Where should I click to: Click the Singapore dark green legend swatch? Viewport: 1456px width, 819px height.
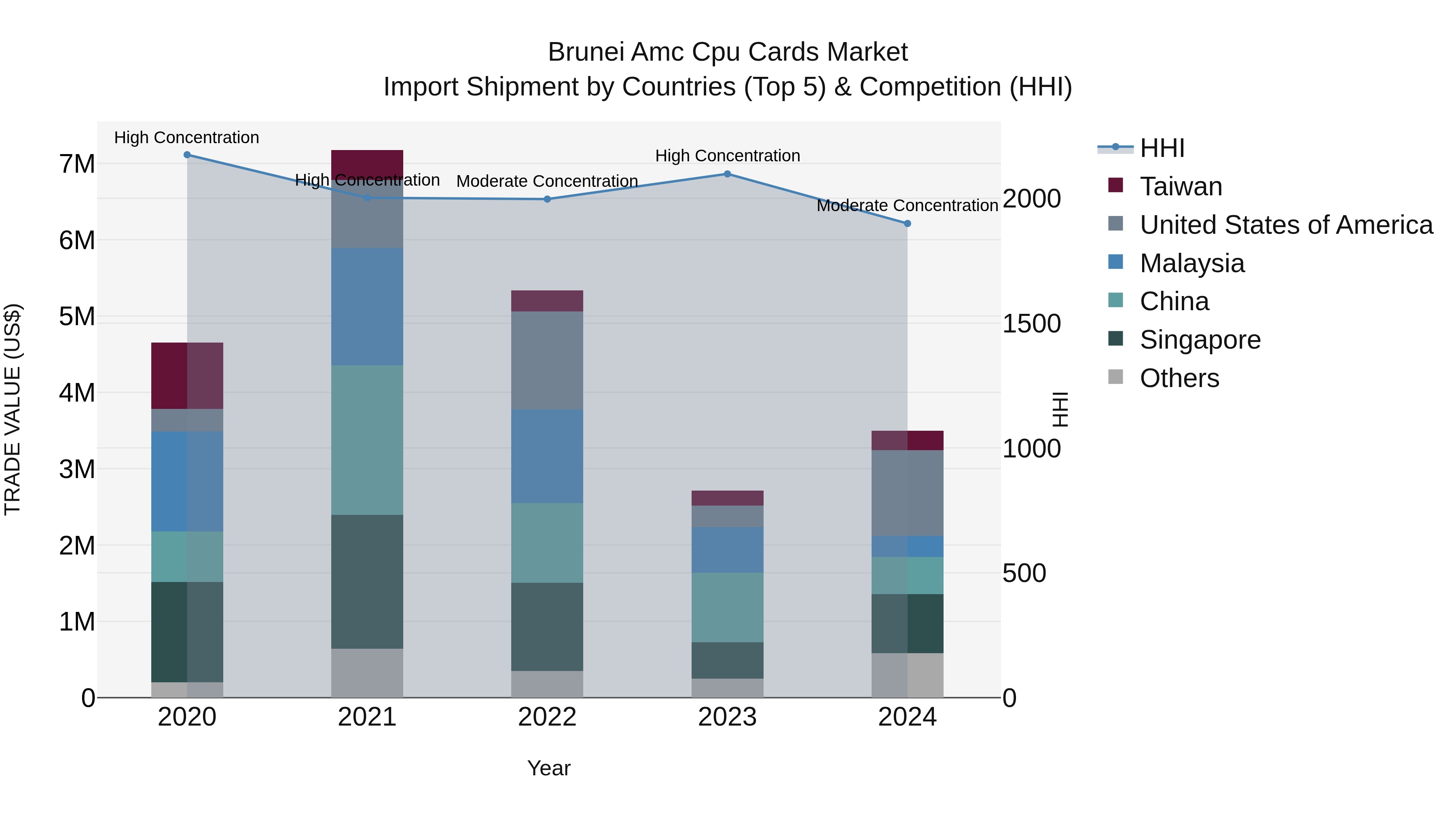(x=1116, y=338)
